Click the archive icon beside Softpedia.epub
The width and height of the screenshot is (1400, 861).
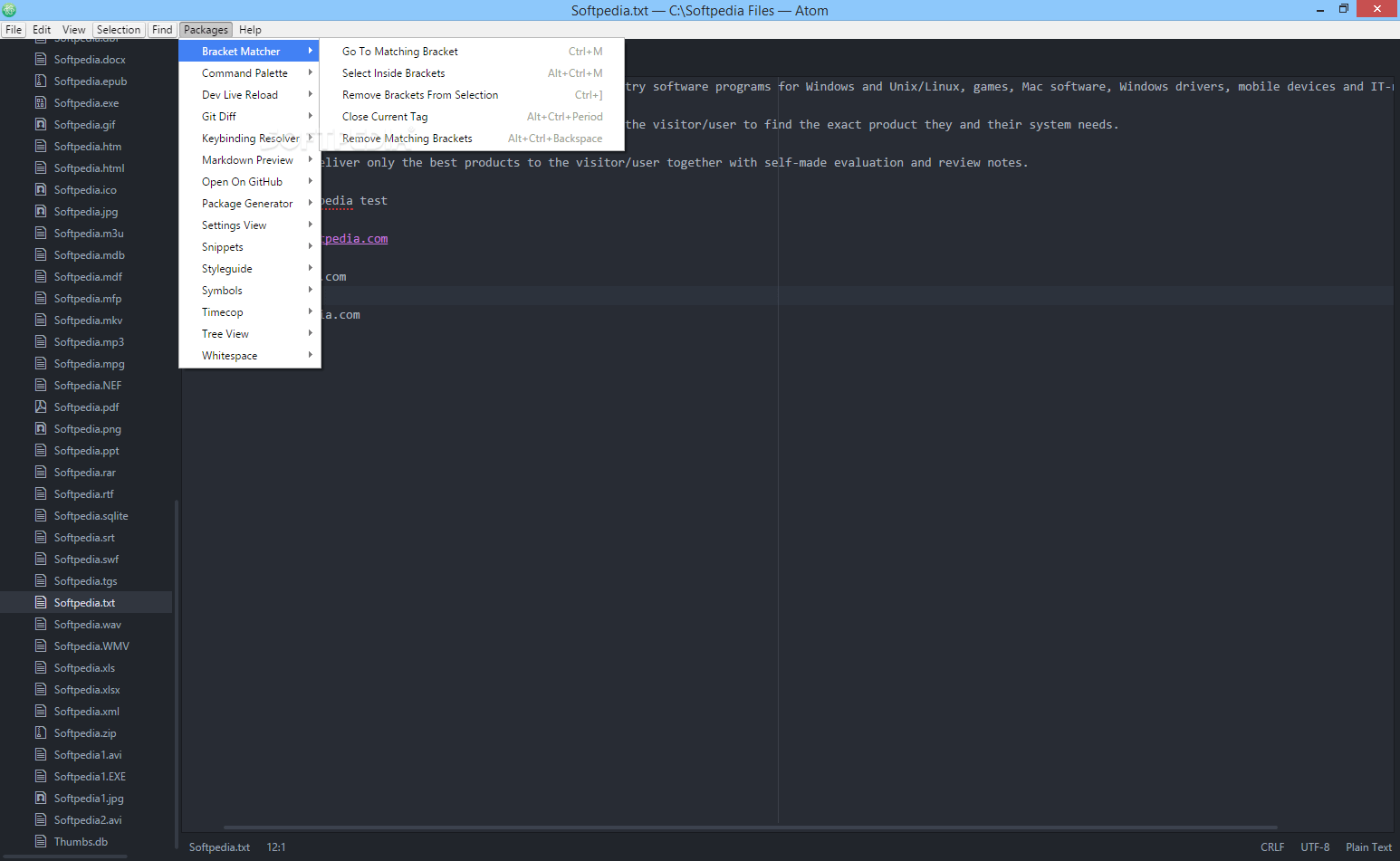coord(41,81)
